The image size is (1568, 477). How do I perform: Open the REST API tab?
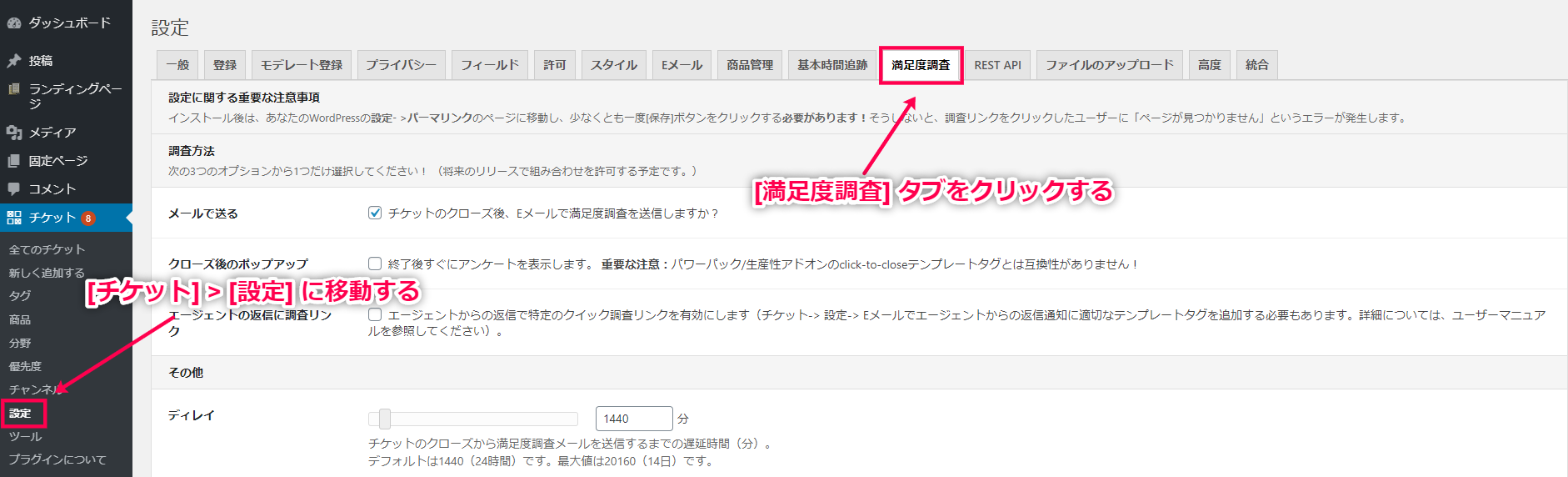997,65
